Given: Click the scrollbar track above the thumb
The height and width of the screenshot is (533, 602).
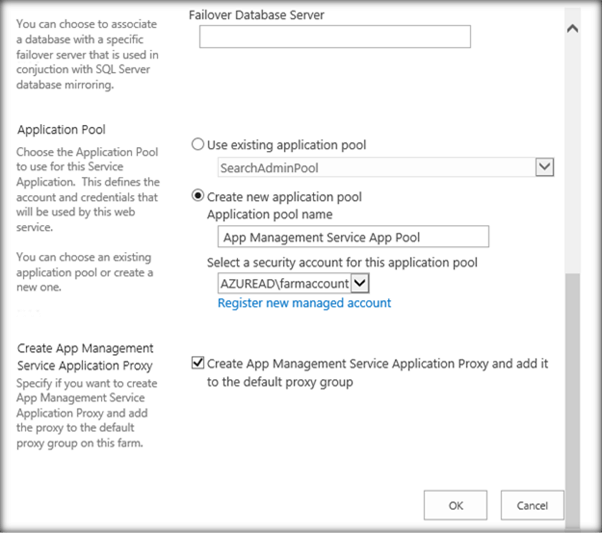Looking at the screenshot, I should pos(572,150).
